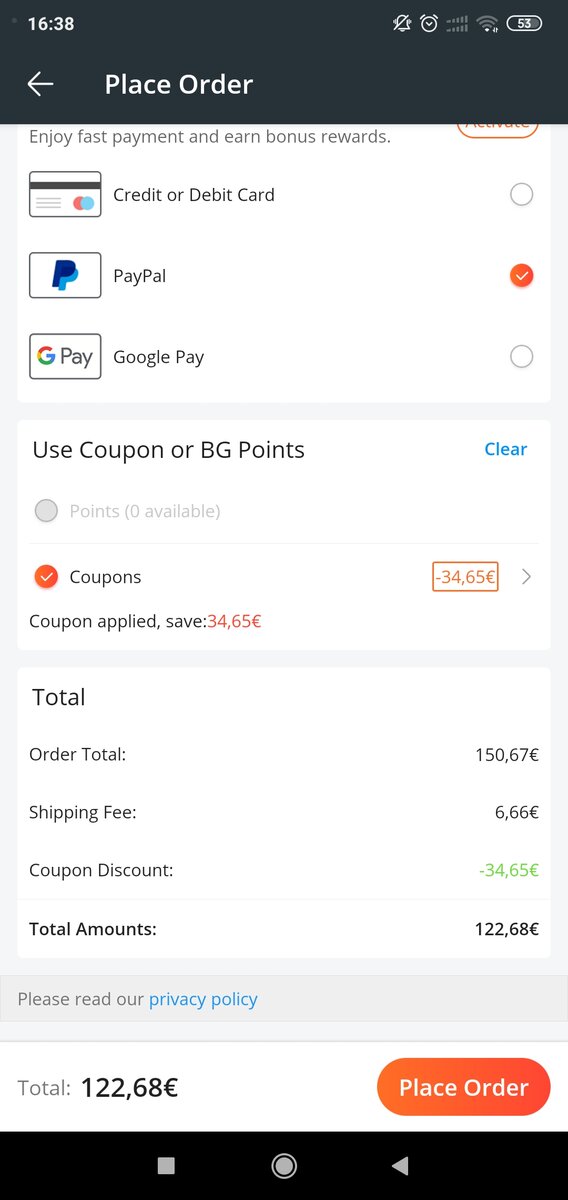Screen dimensions: 568x1200
Task: Open the privacy policy link
Action: (x=203, y=999)
